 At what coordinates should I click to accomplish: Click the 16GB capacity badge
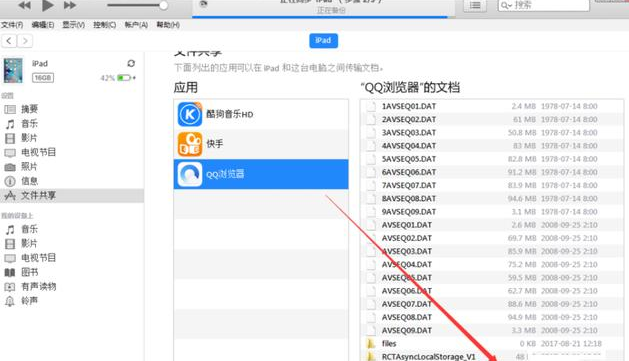click(43, 78)
